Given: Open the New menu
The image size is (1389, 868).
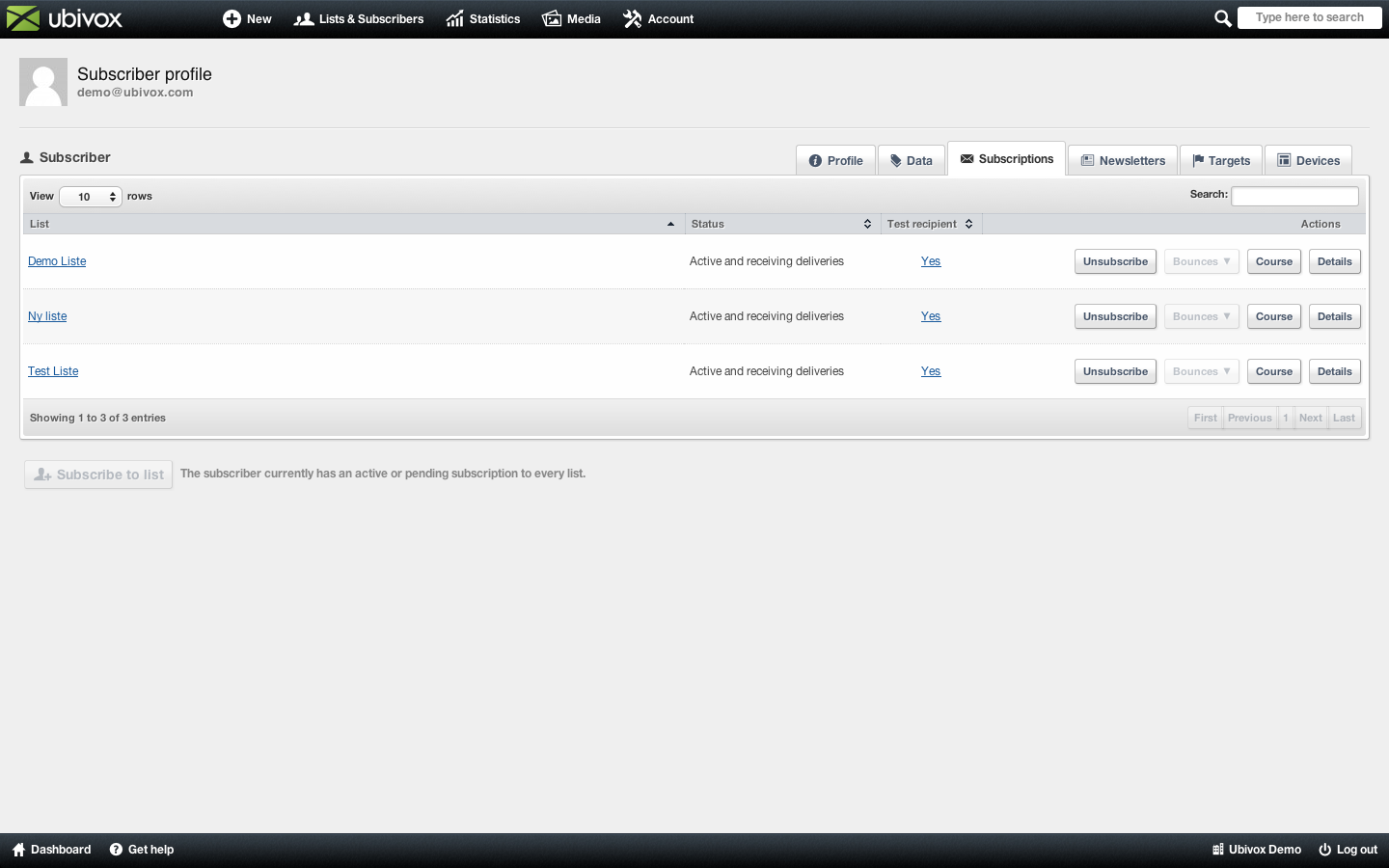Looking at the screenshot, I should point(247,18).
